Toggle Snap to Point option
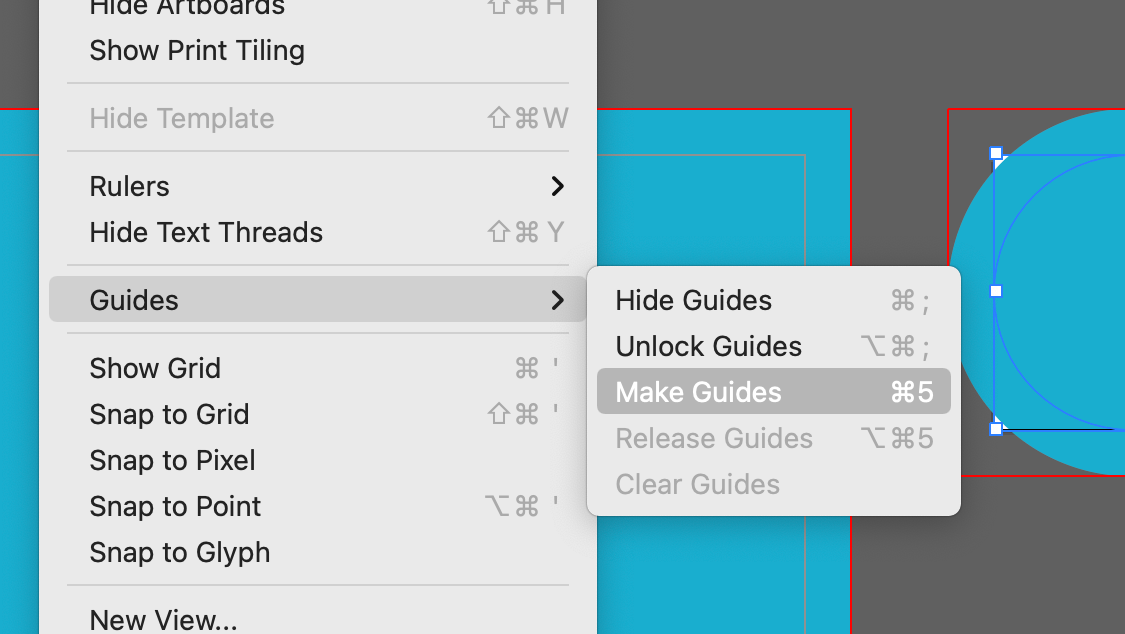The image size is (1125, 634). [317, 506]
